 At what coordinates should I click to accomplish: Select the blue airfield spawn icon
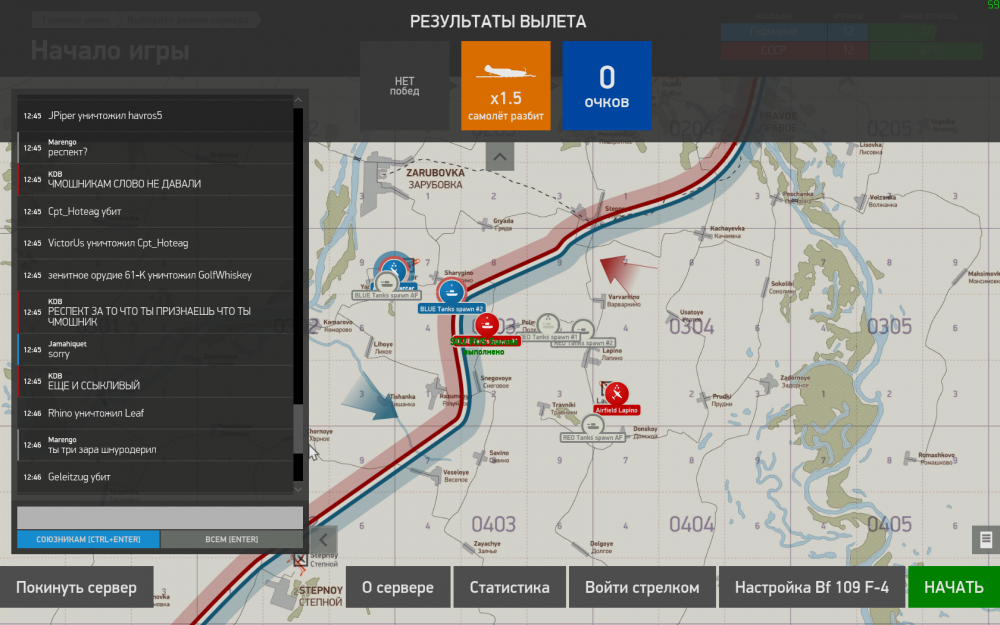point(393,267)
